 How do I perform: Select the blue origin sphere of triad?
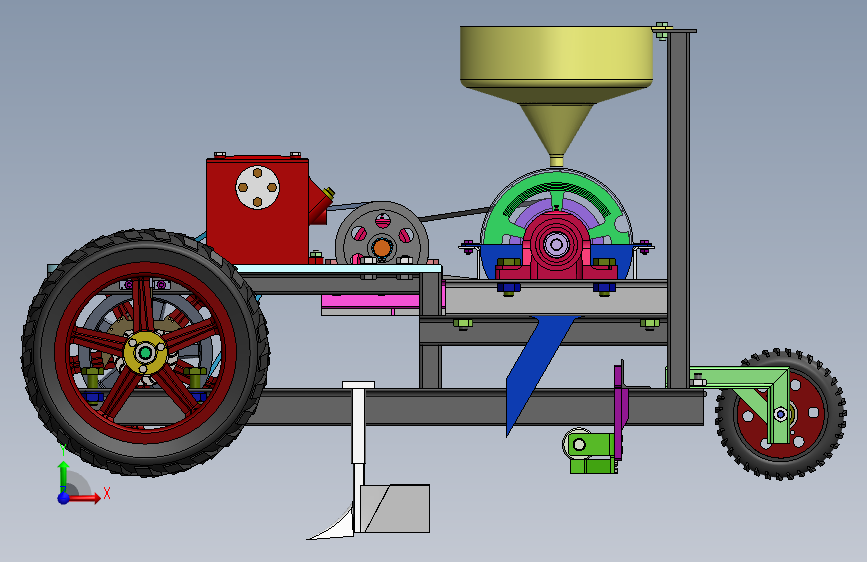tap(63, 498)
